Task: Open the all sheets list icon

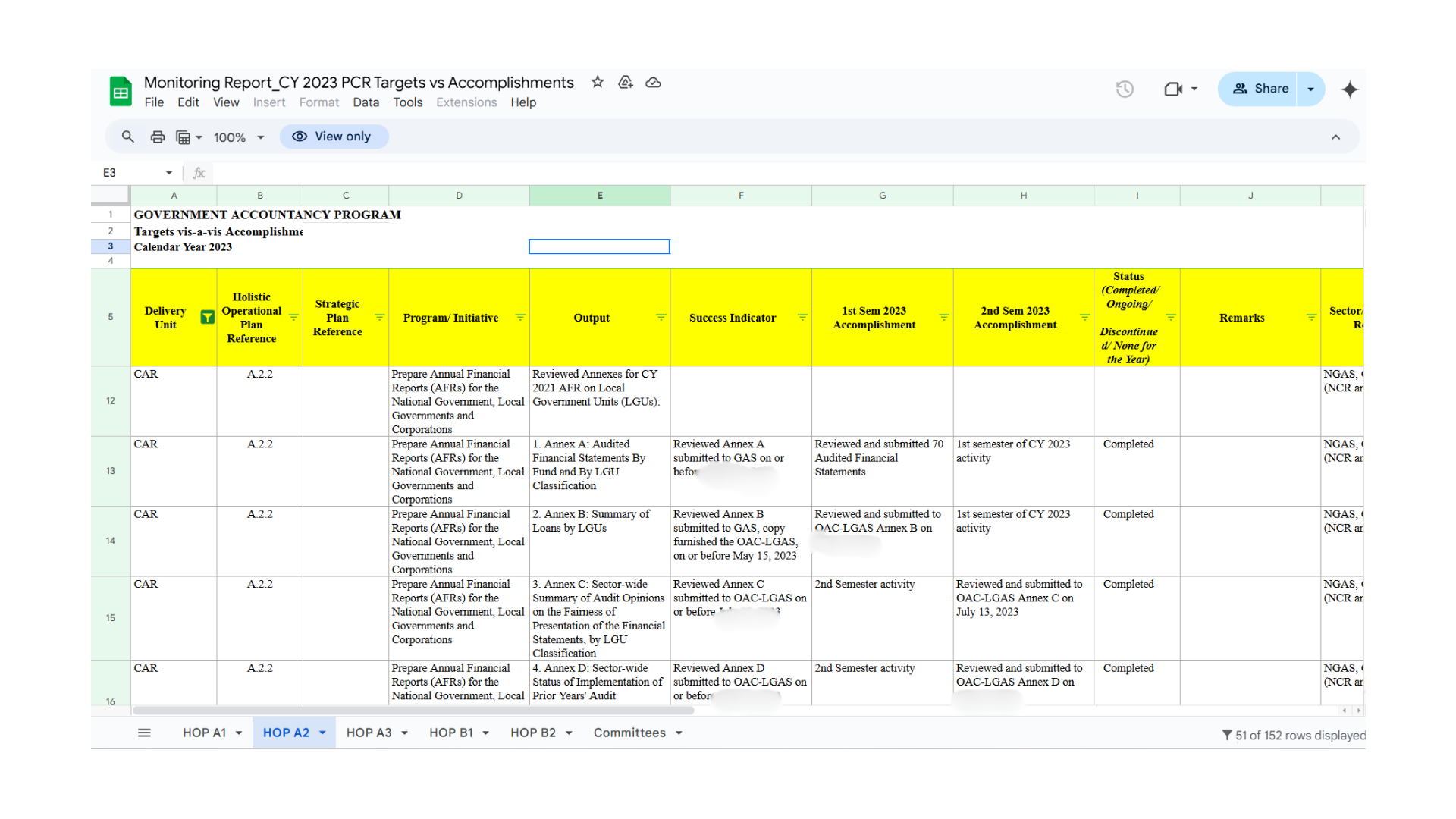Action: click(144, 733)
